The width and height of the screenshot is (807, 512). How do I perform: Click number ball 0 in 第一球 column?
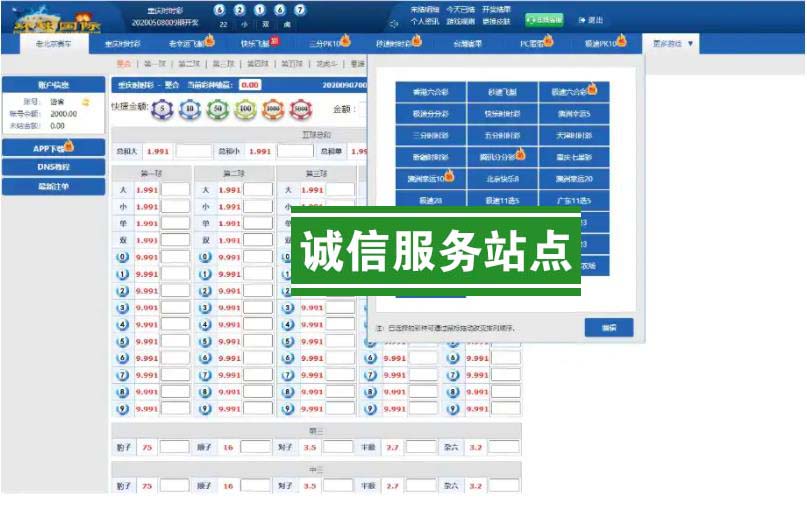tap(122, 257)
